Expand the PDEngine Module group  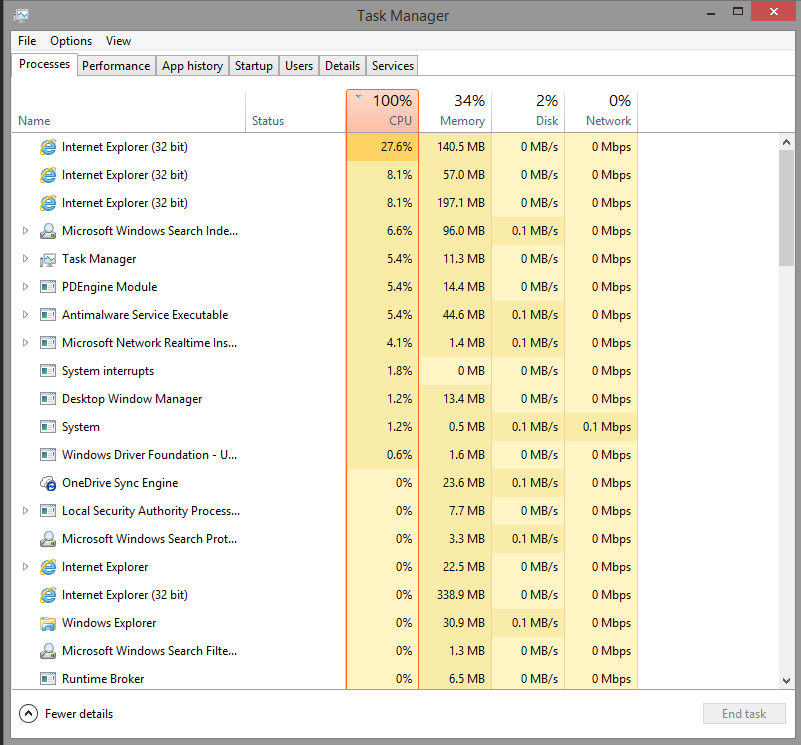[x=25, y=287]
